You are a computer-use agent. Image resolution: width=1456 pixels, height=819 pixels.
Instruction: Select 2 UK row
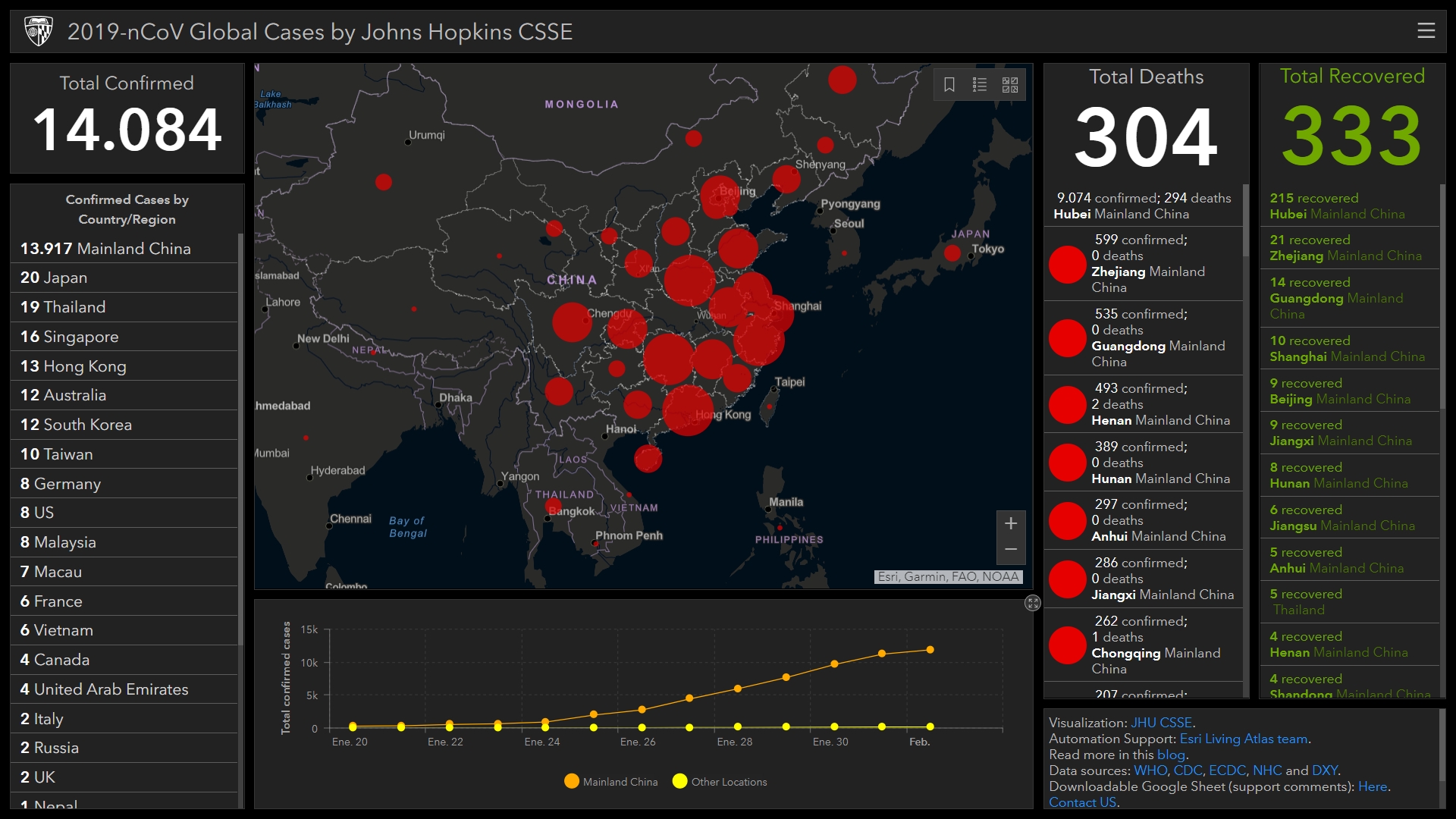tap(124, 777)
